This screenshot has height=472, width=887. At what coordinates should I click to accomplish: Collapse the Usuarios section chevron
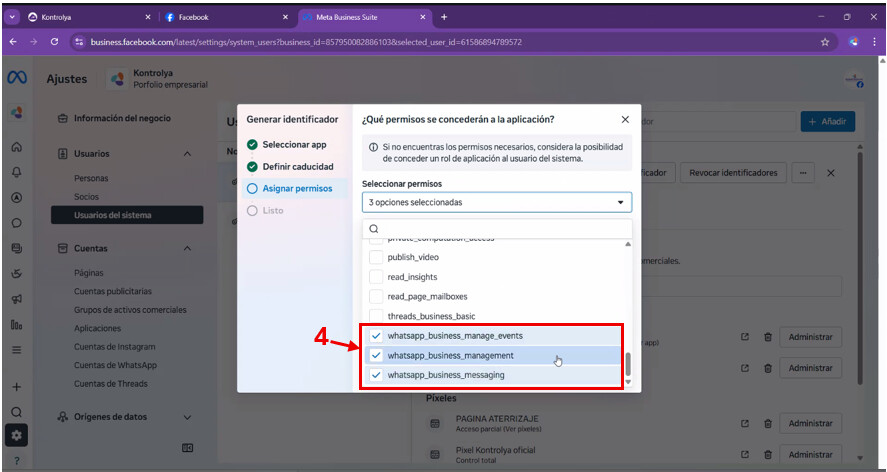click(x=187, y=154)
